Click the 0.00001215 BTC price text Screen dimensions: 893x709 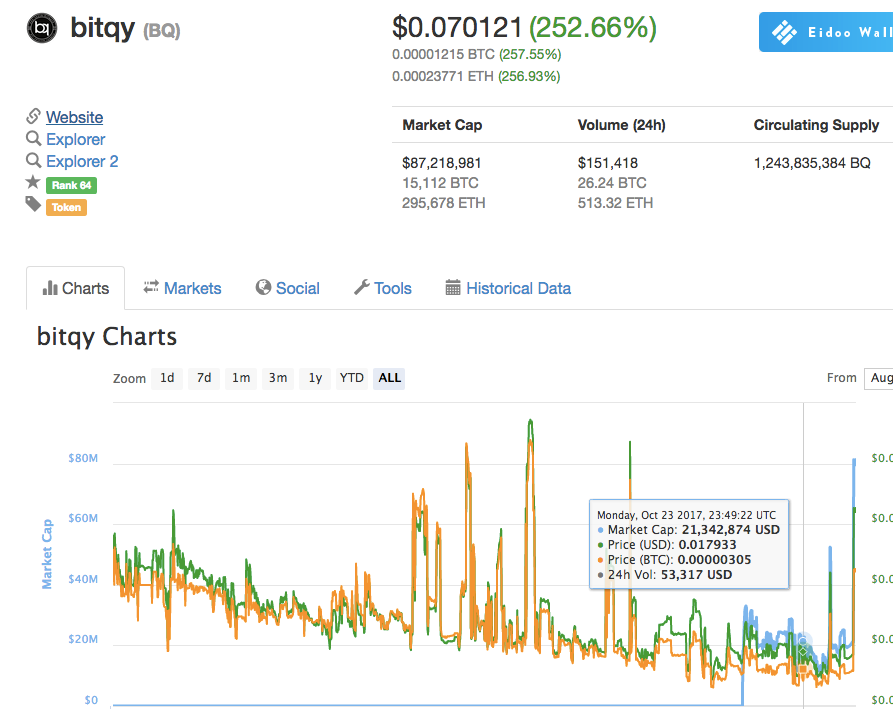[x=443, y=55]
